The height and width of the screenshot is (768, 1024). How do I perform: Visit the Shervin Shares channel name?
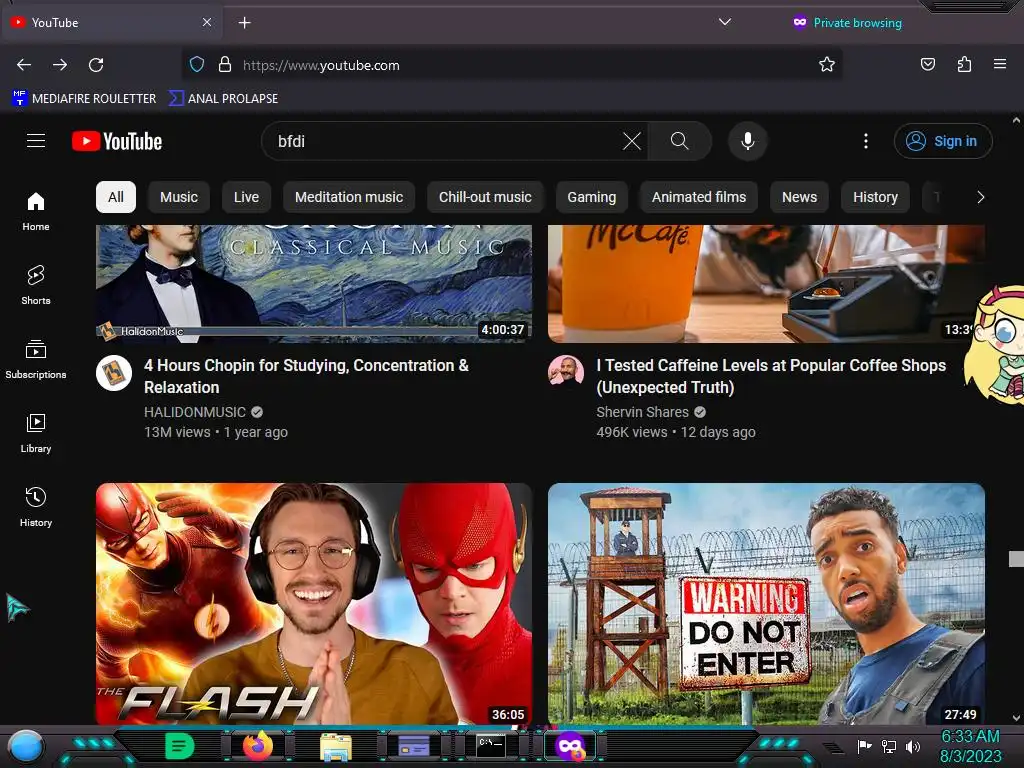click(642, 412)
